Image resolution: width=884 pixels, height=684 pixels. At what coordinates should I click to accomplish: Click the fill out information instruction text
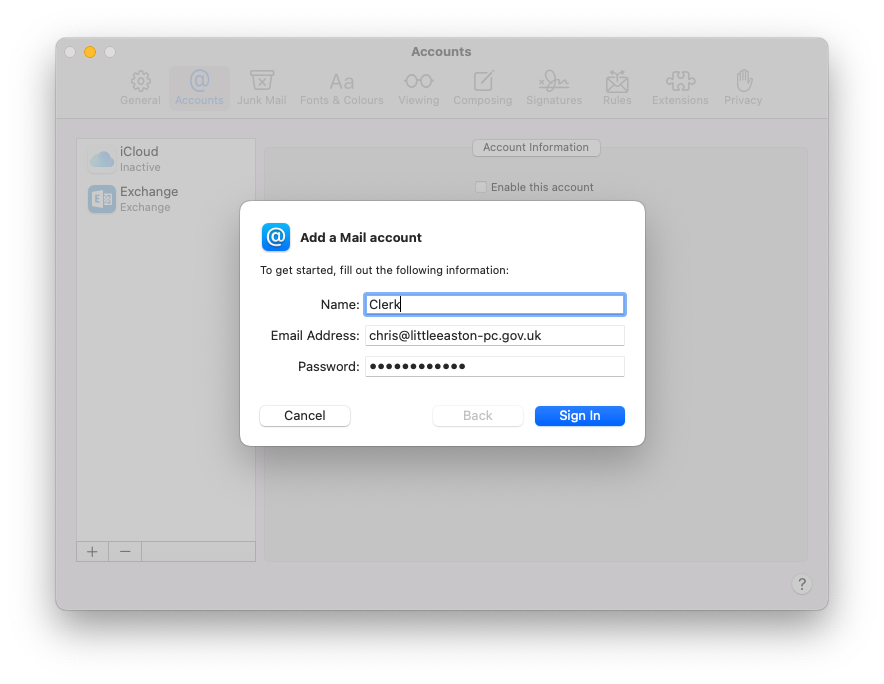point(384,270)
